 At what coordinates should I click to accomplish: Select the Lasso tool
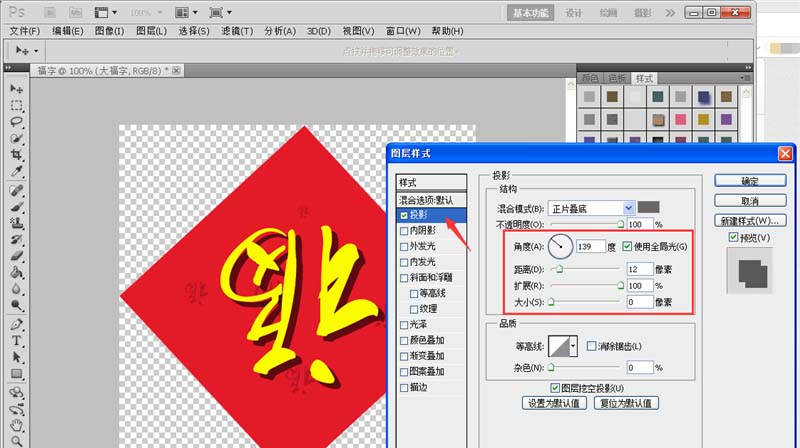16,122
